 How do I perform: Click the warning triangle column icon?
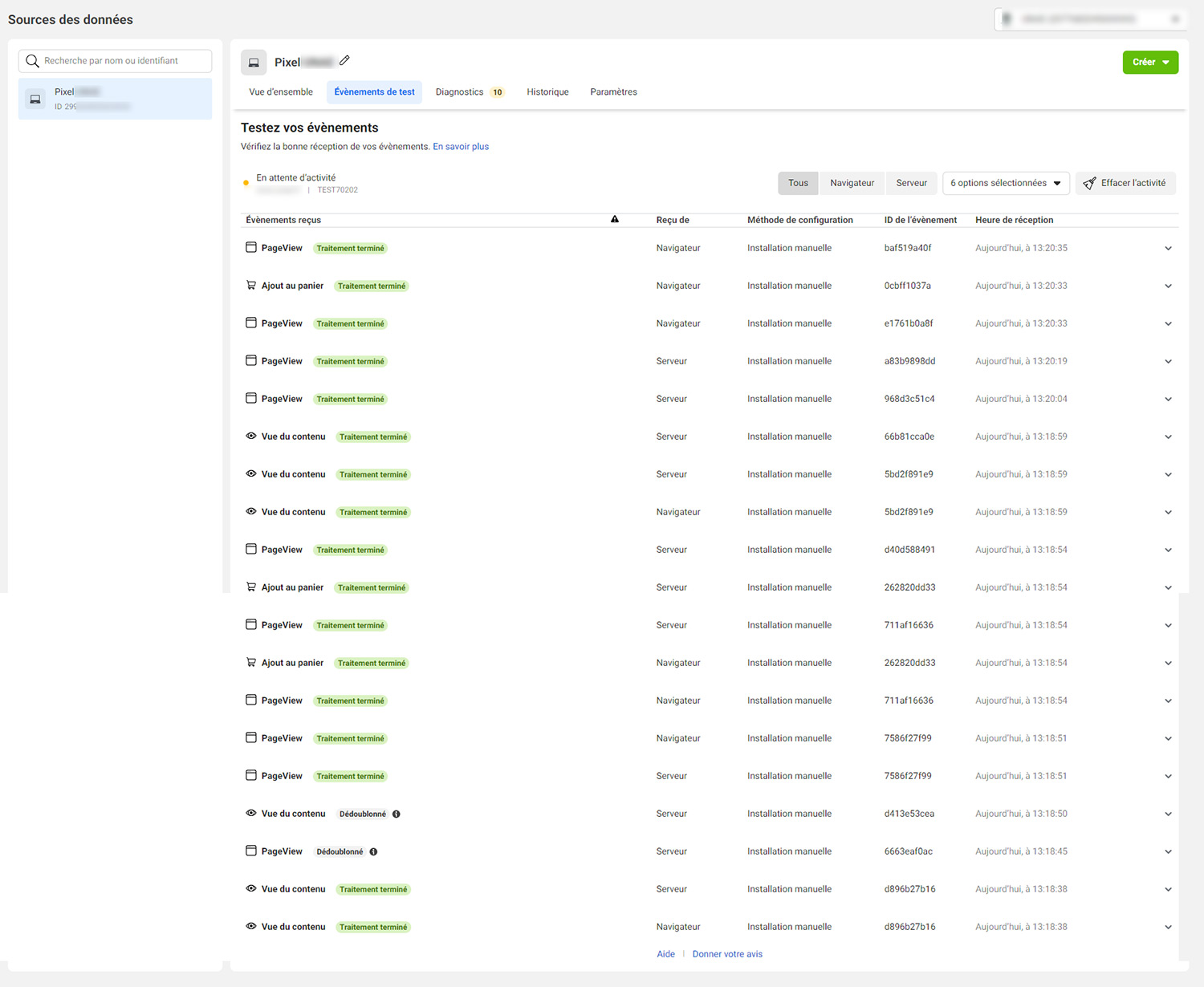pyautogui.click(x=615, y=219)
